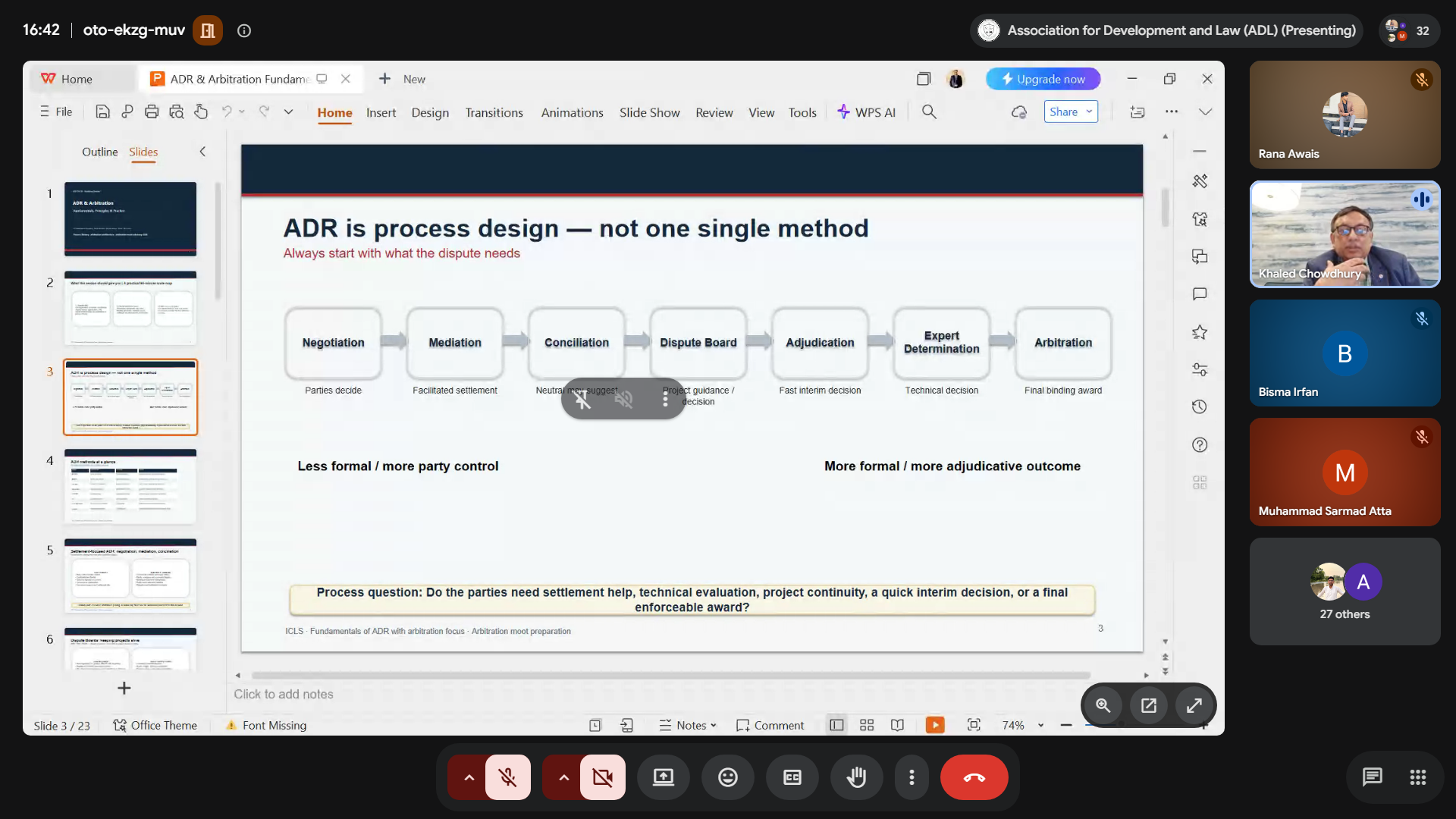
Task: Click the Print icon in WPS toolbar
Action: (x=152, y=112)
